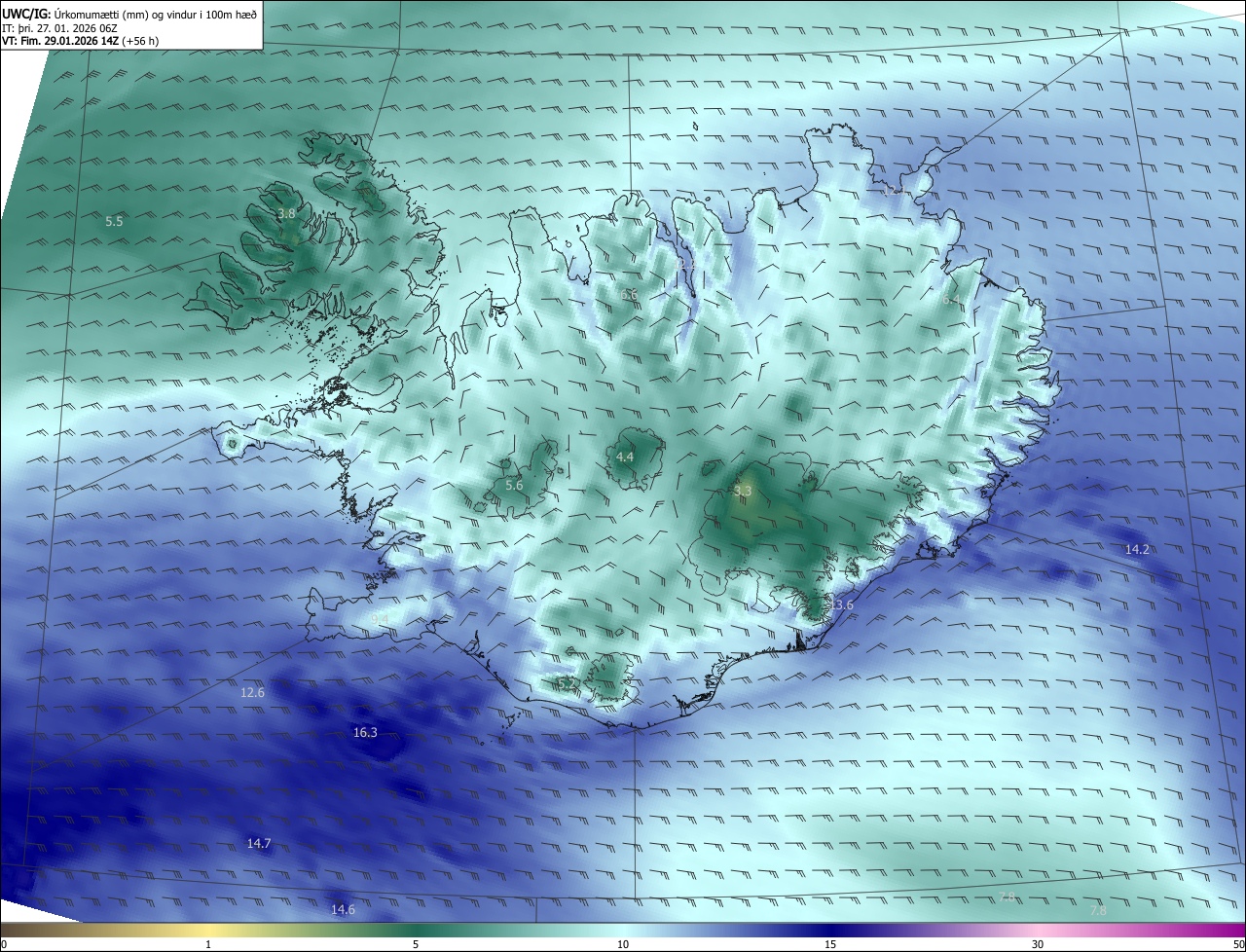Click the 5.2 value label on the map

point(567,684)
